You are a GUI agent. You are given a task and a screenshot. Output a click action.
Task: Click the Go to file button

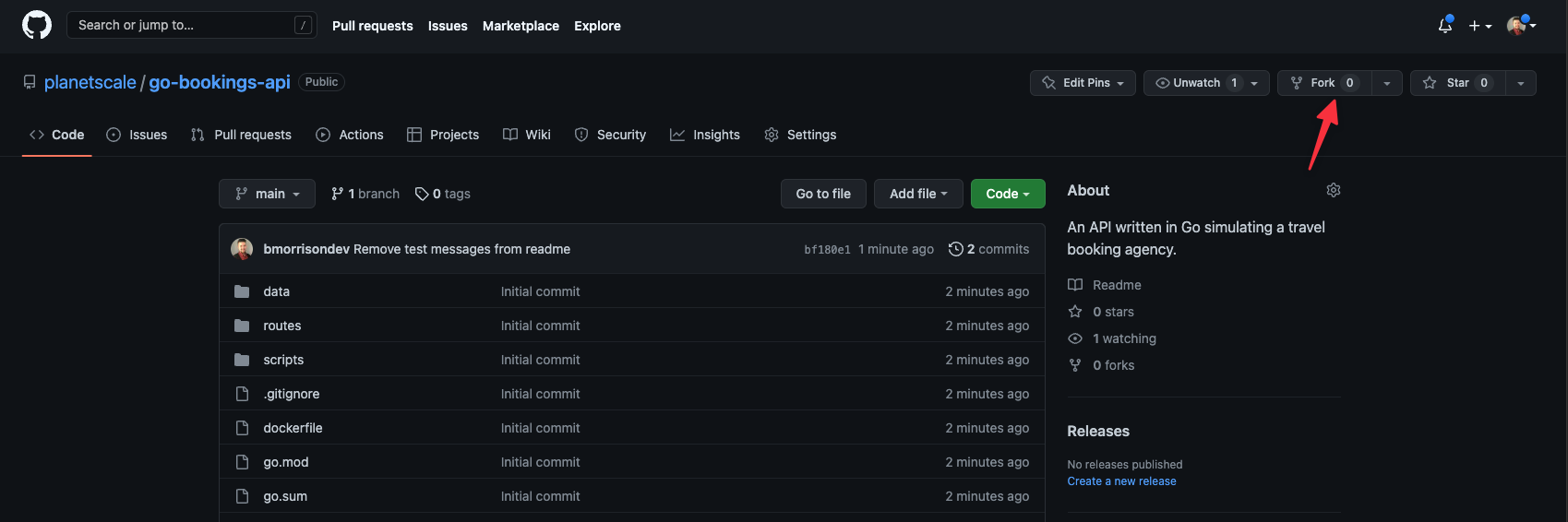coord(823,194)
